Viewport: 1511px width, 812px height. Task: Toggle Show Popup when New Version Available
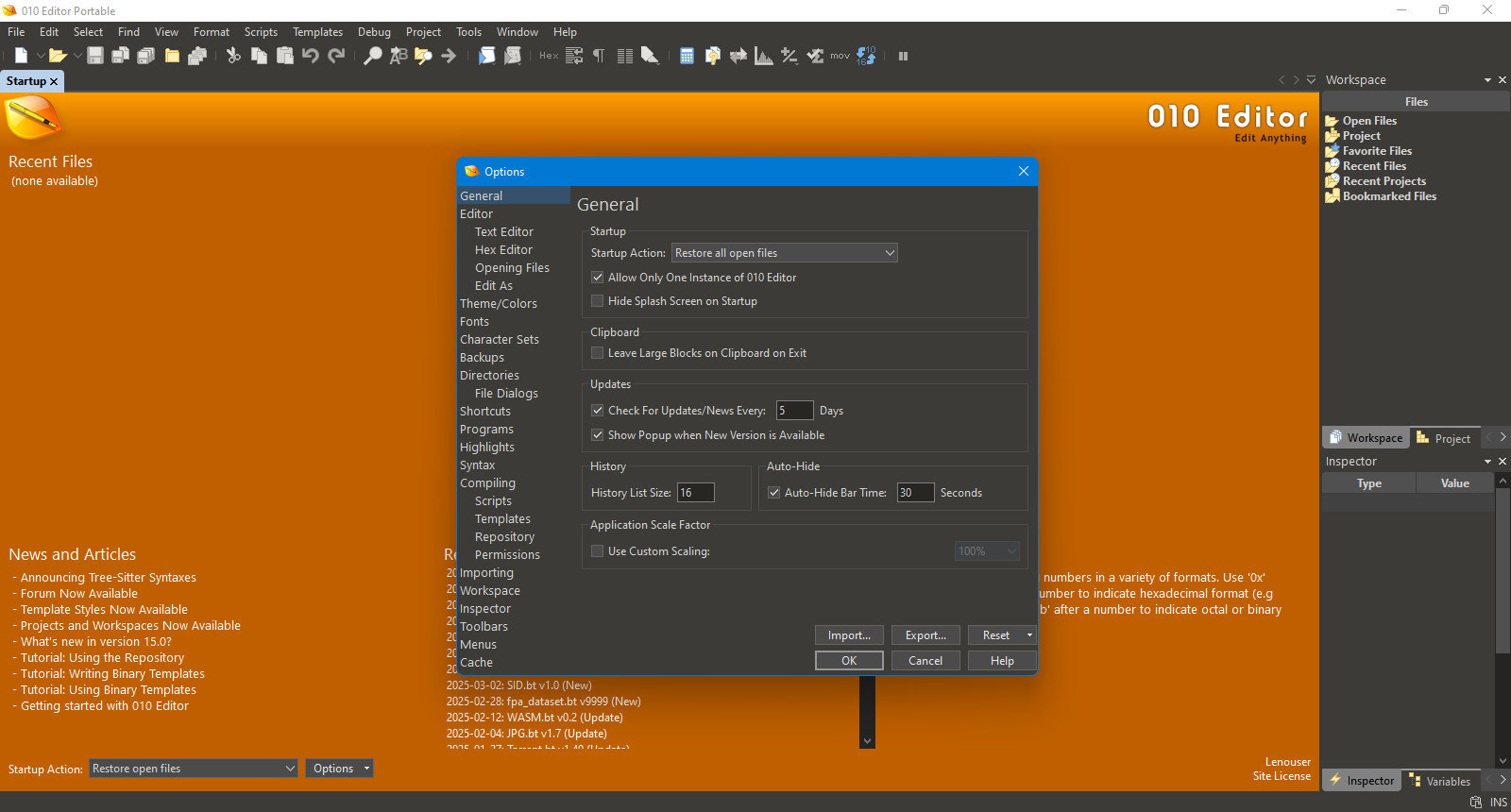coord(597,435)
